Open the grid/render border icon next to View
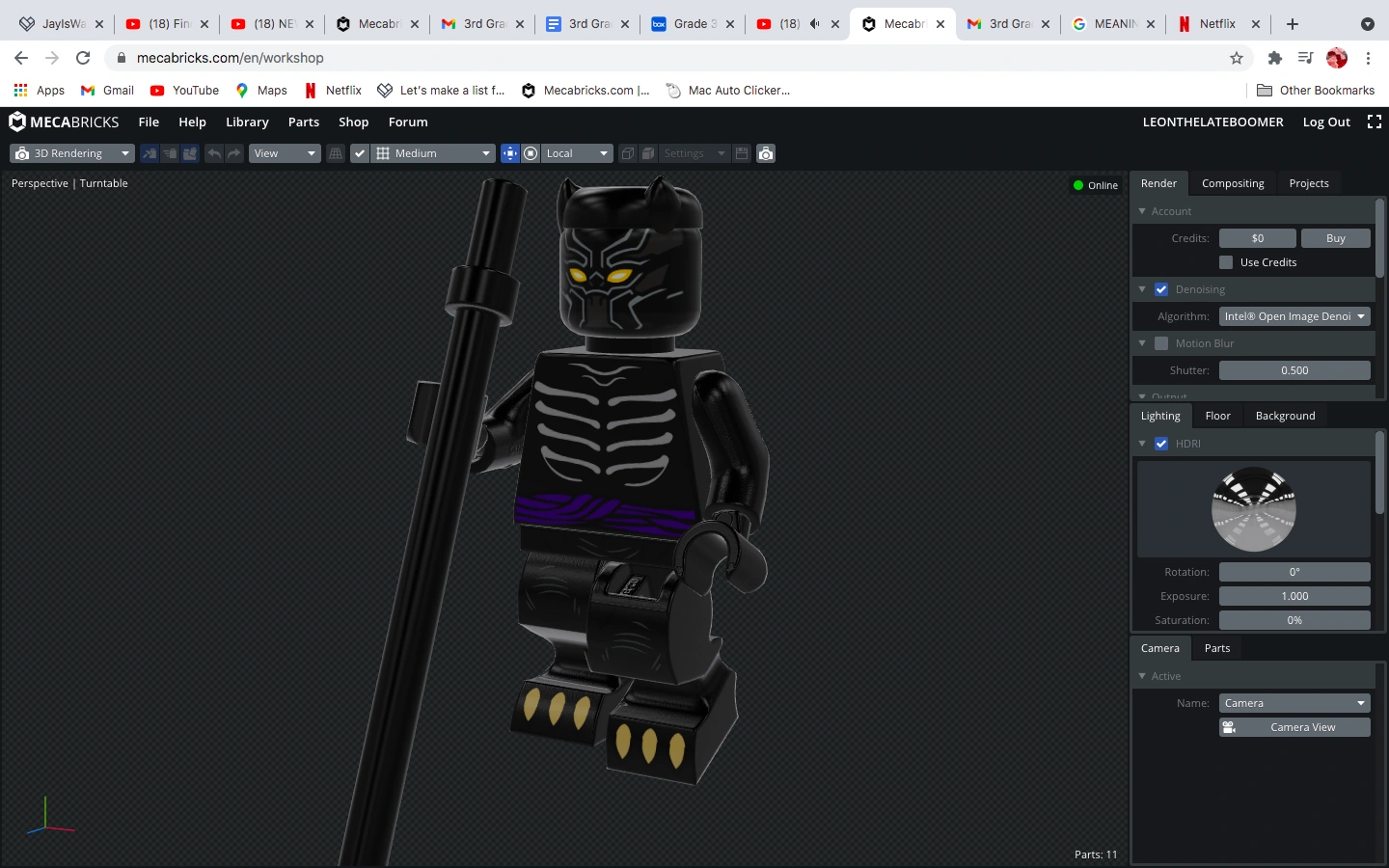 tap(336, 152)
